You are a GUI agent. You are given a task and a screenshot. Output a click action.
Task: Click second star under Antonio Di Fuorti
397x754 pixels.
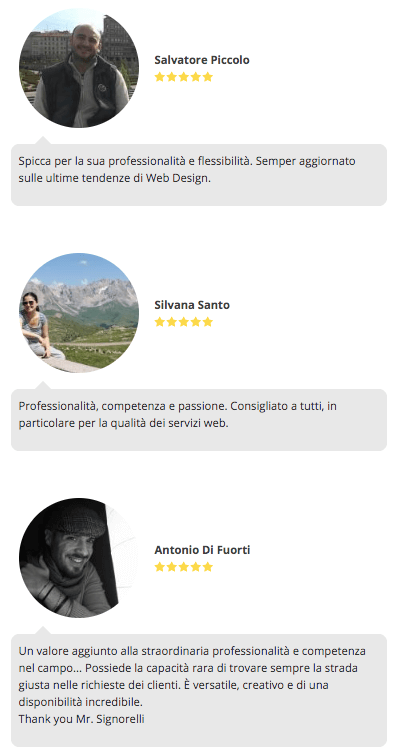click(x=172, y=567)
